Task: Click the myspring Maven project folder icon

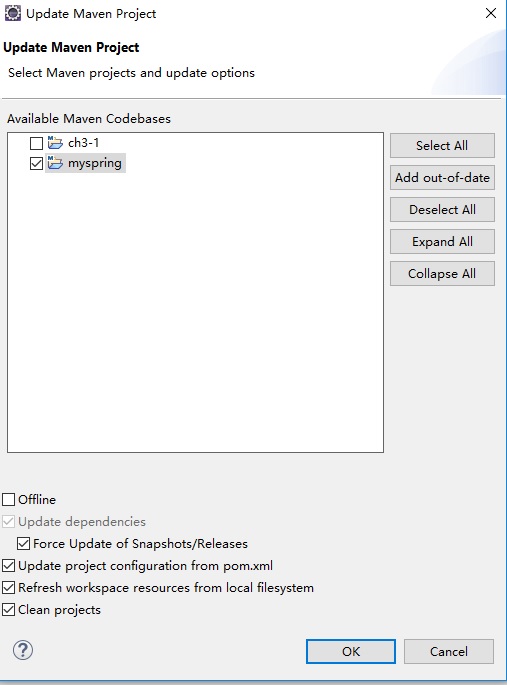Action: coord(55,163)
